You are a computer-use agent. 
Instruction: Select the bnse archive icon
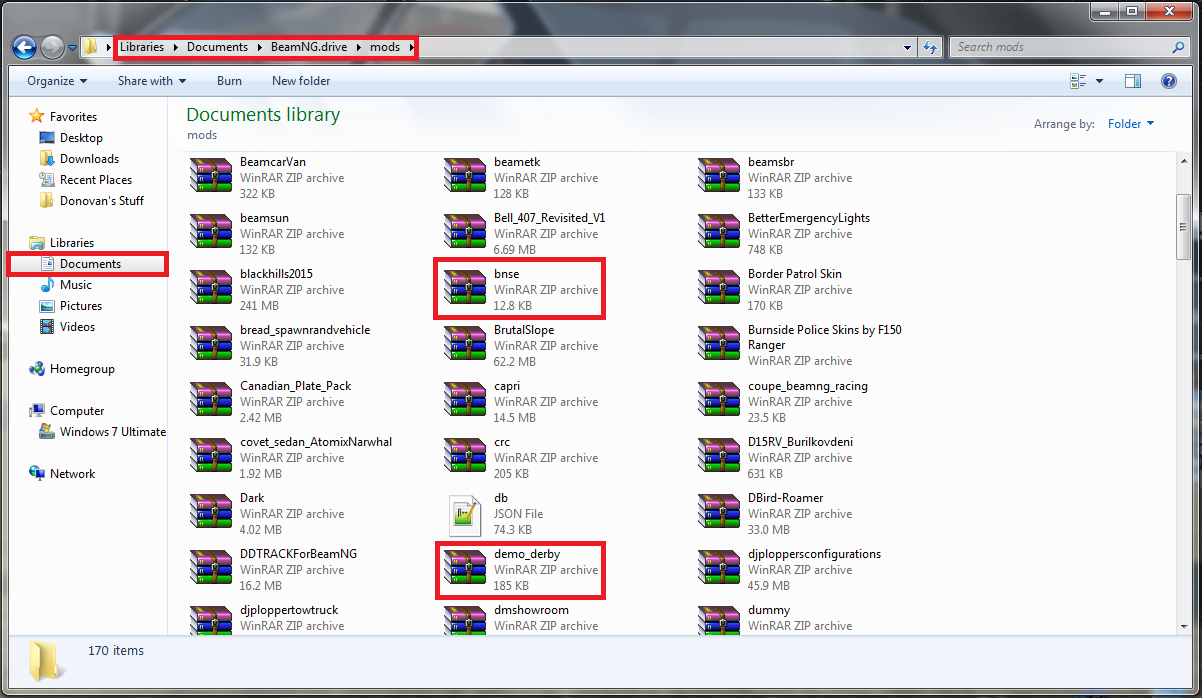[465, 287]
